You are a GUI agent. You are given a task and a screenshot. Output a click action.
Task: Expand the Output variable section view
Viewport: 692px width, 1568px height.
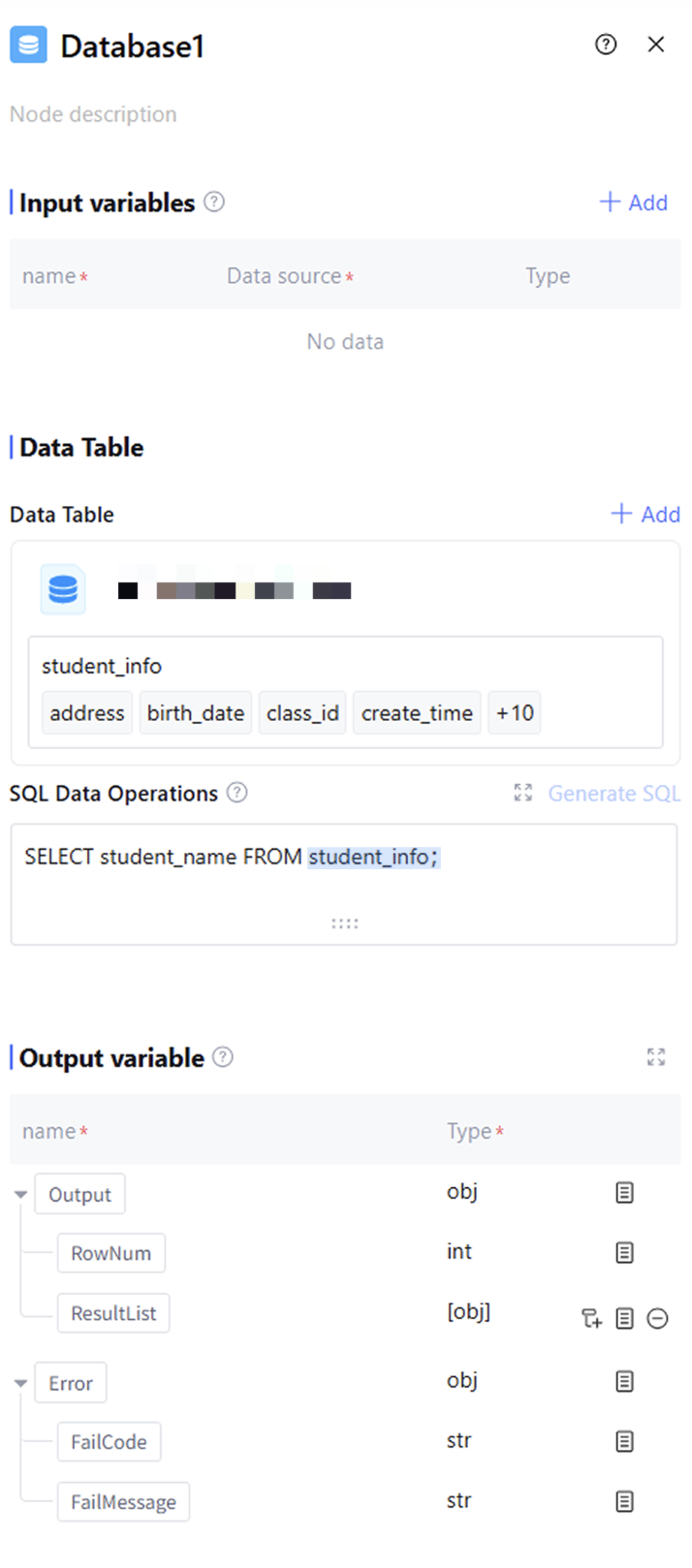656,1057
